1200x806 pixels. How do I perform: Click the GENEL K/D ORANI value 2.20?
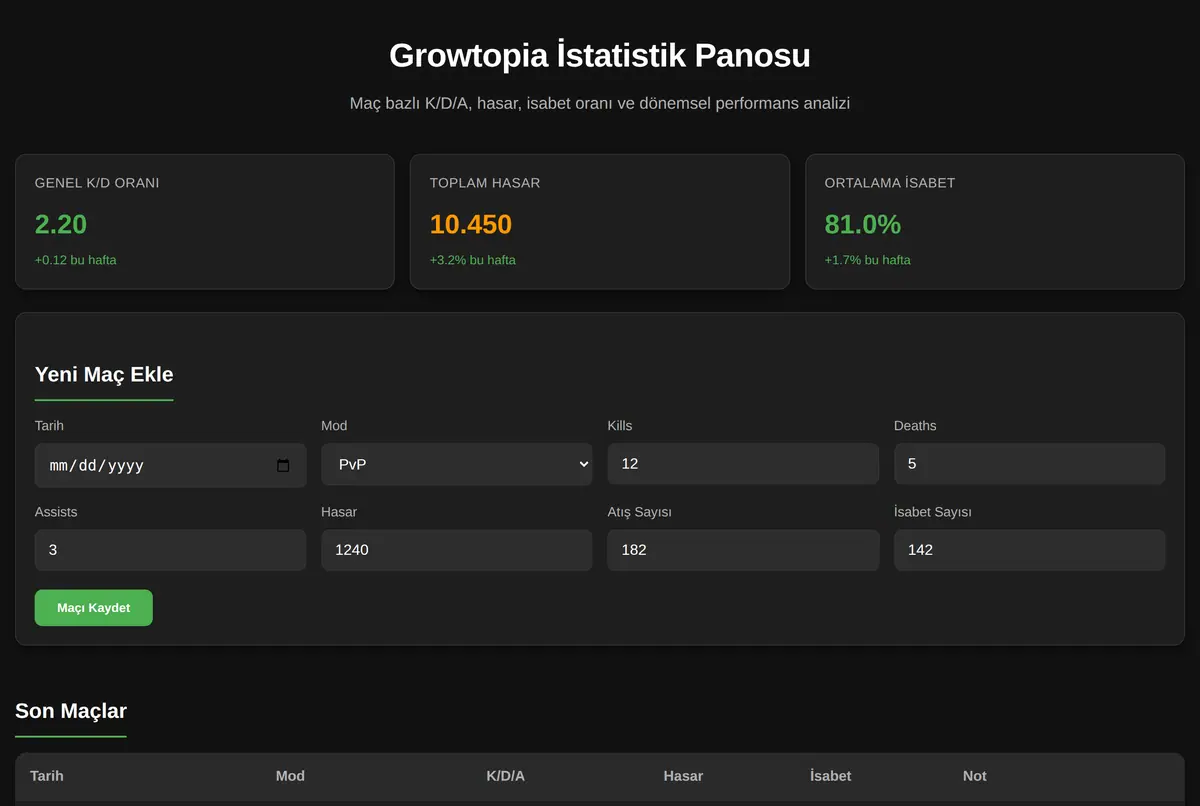61,224
